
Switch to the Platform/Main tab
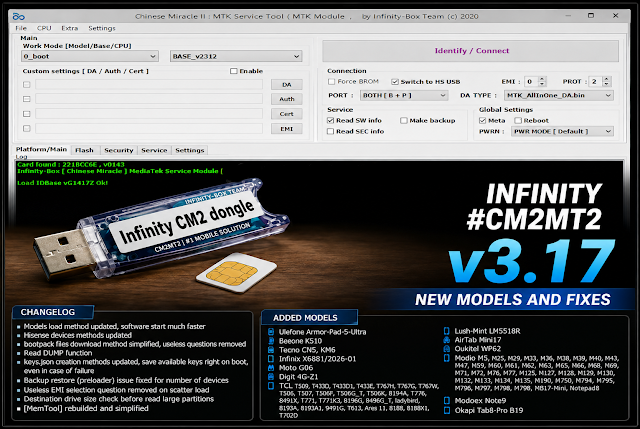[x=41, y=149]
